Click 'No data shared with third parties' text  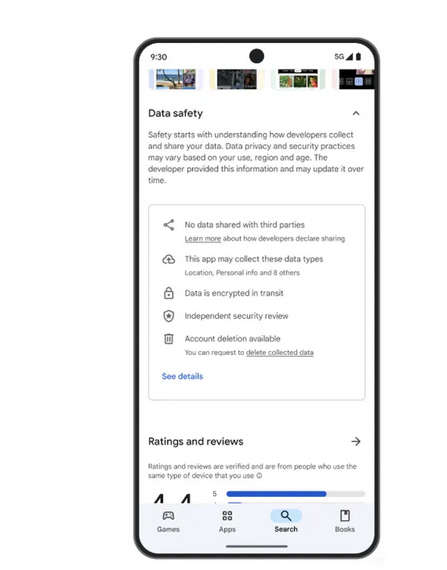click(x=245, y=225)
